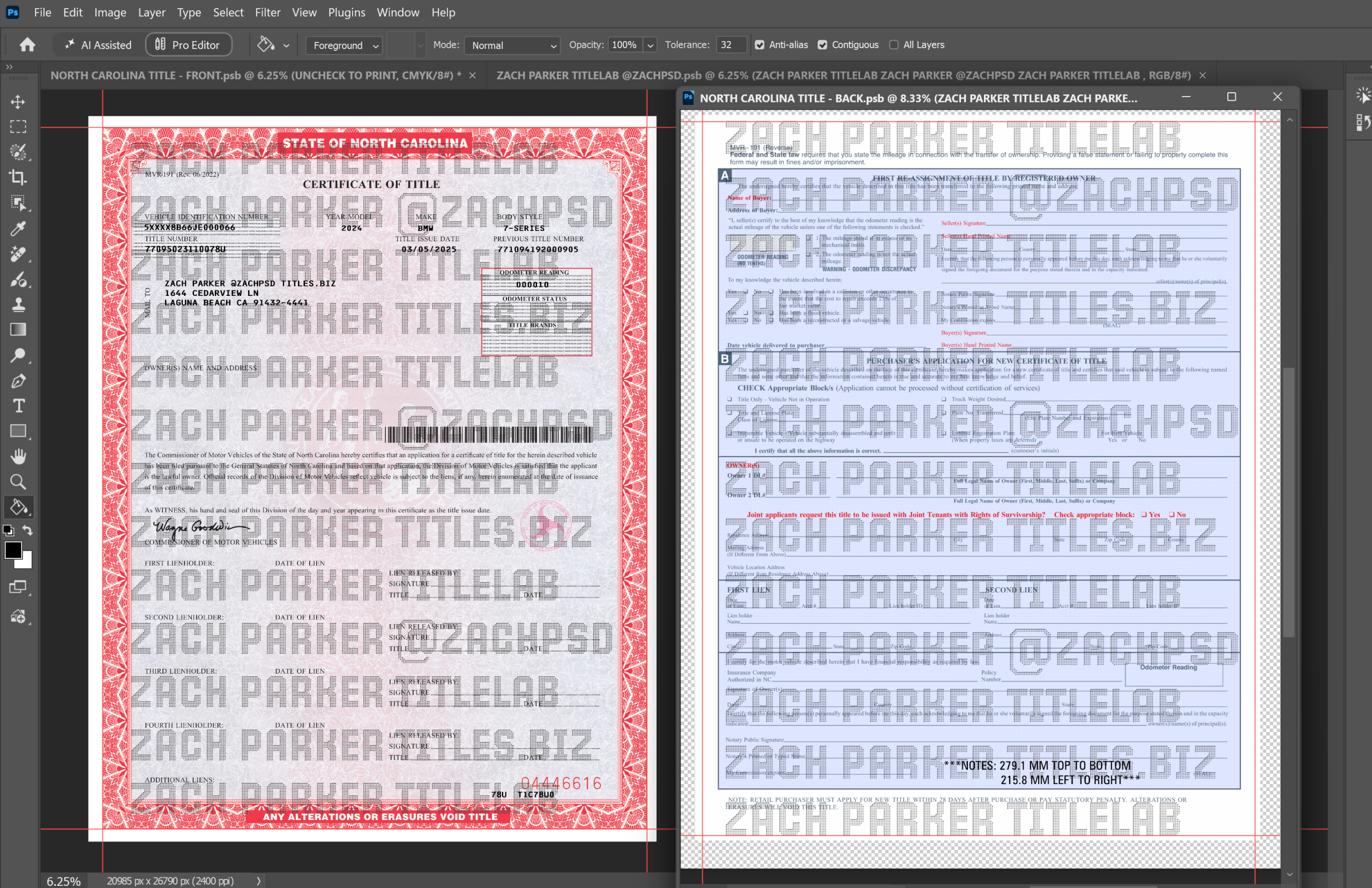Select the Dodge tool

(18, 355)
